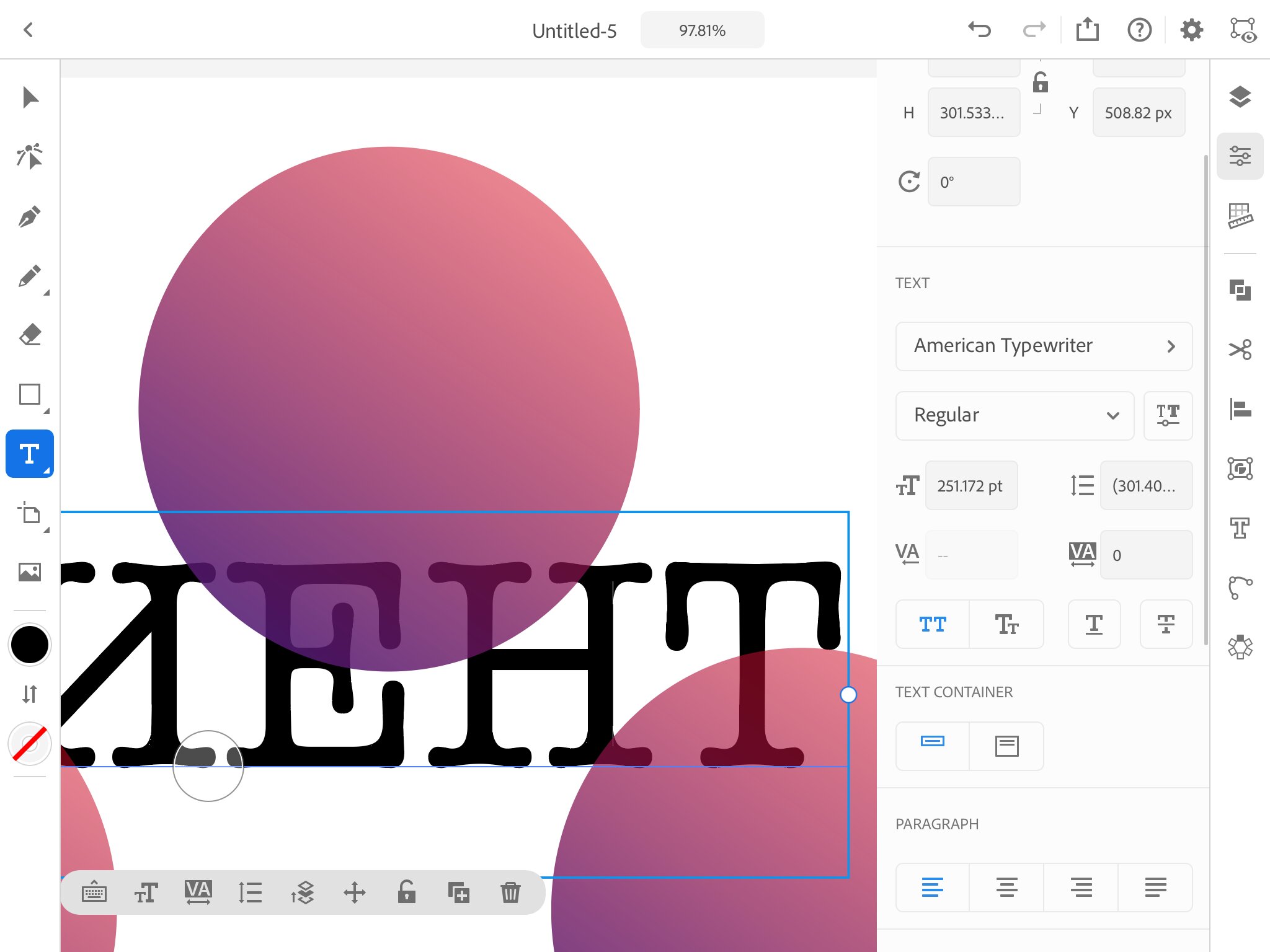The height and width of the screenshot is (952, 1270).
Task: Open the 97.81% zoom level menu
Action: click(x=702, y=30)
